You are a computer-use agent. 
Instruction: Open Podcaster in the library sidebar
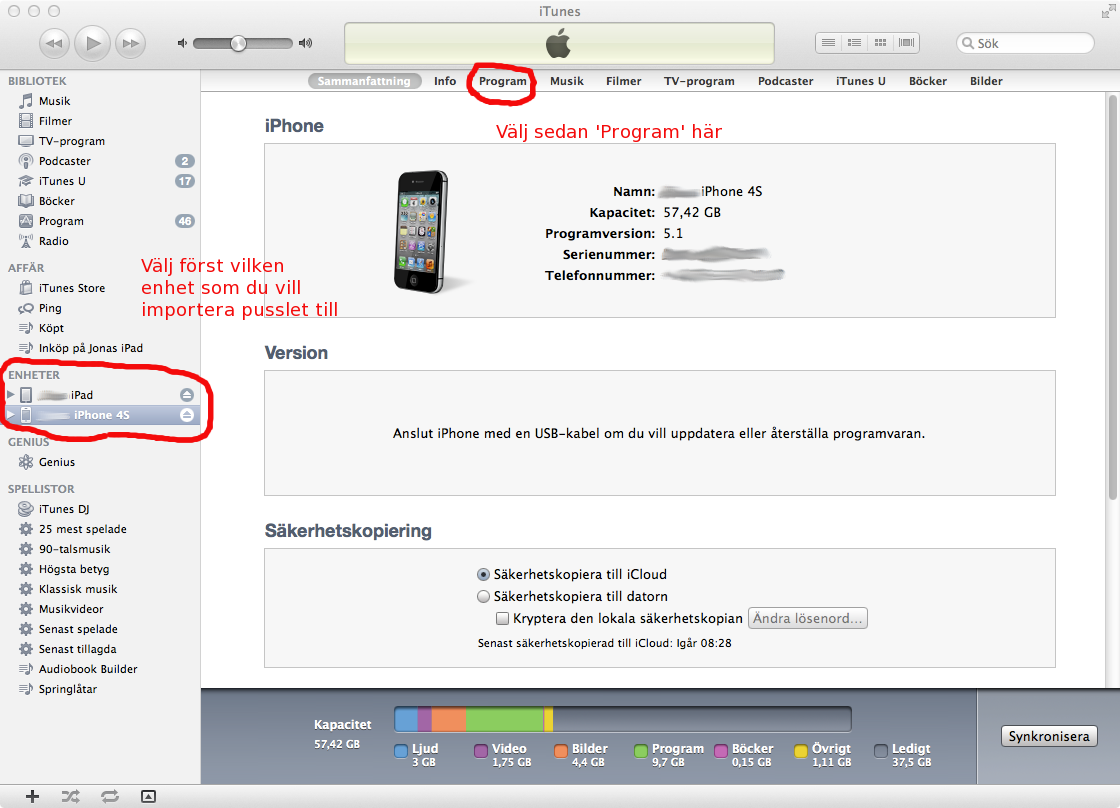pyautogui.click(x=100, y=161)
